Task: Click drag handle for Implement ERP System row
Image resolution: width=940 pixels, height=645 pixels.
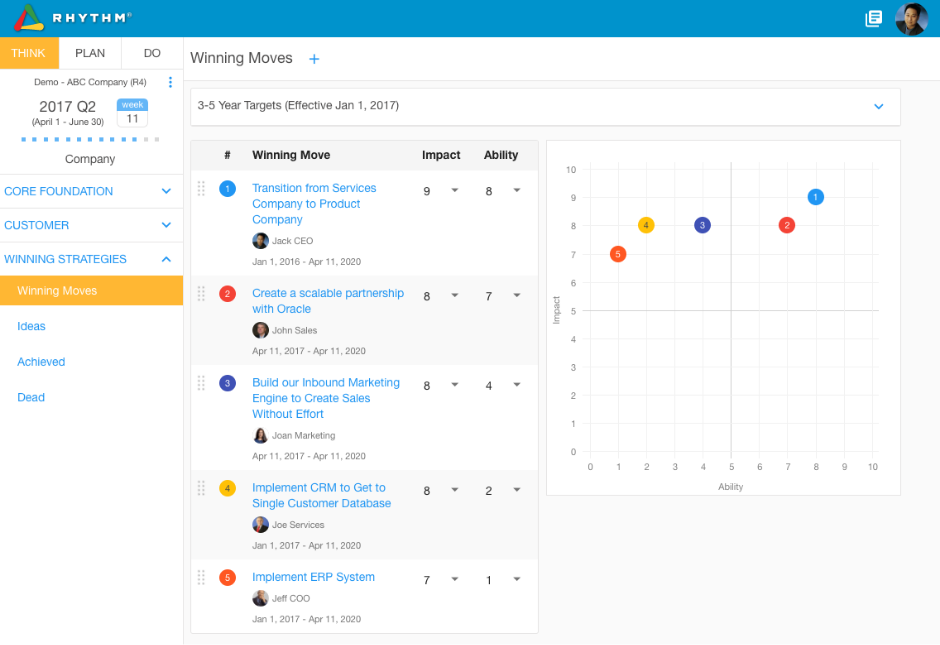Action: coord(201,578)
